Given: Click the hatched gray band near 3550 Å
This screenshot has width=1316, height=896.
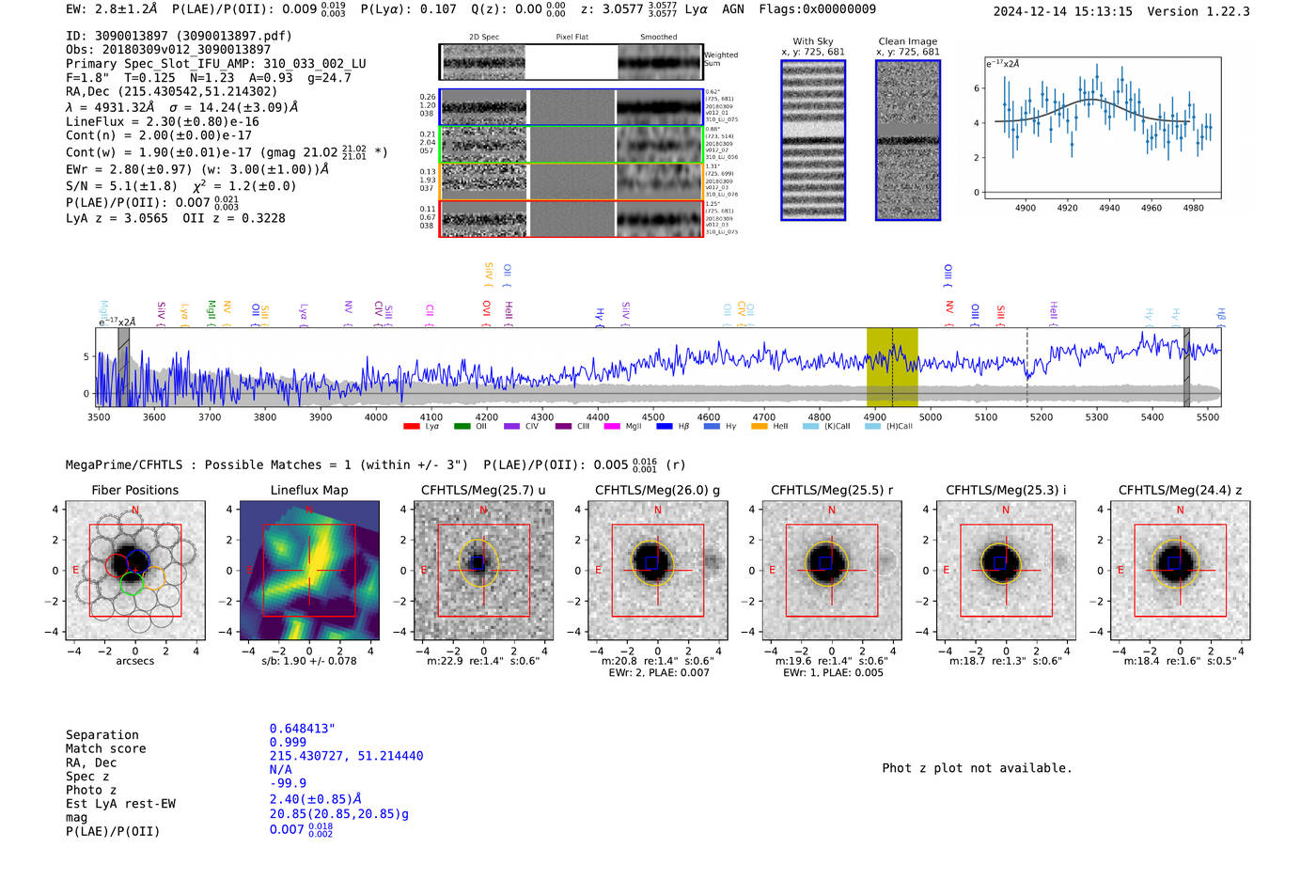Looking at the screenshot, I should coord(123,367).
